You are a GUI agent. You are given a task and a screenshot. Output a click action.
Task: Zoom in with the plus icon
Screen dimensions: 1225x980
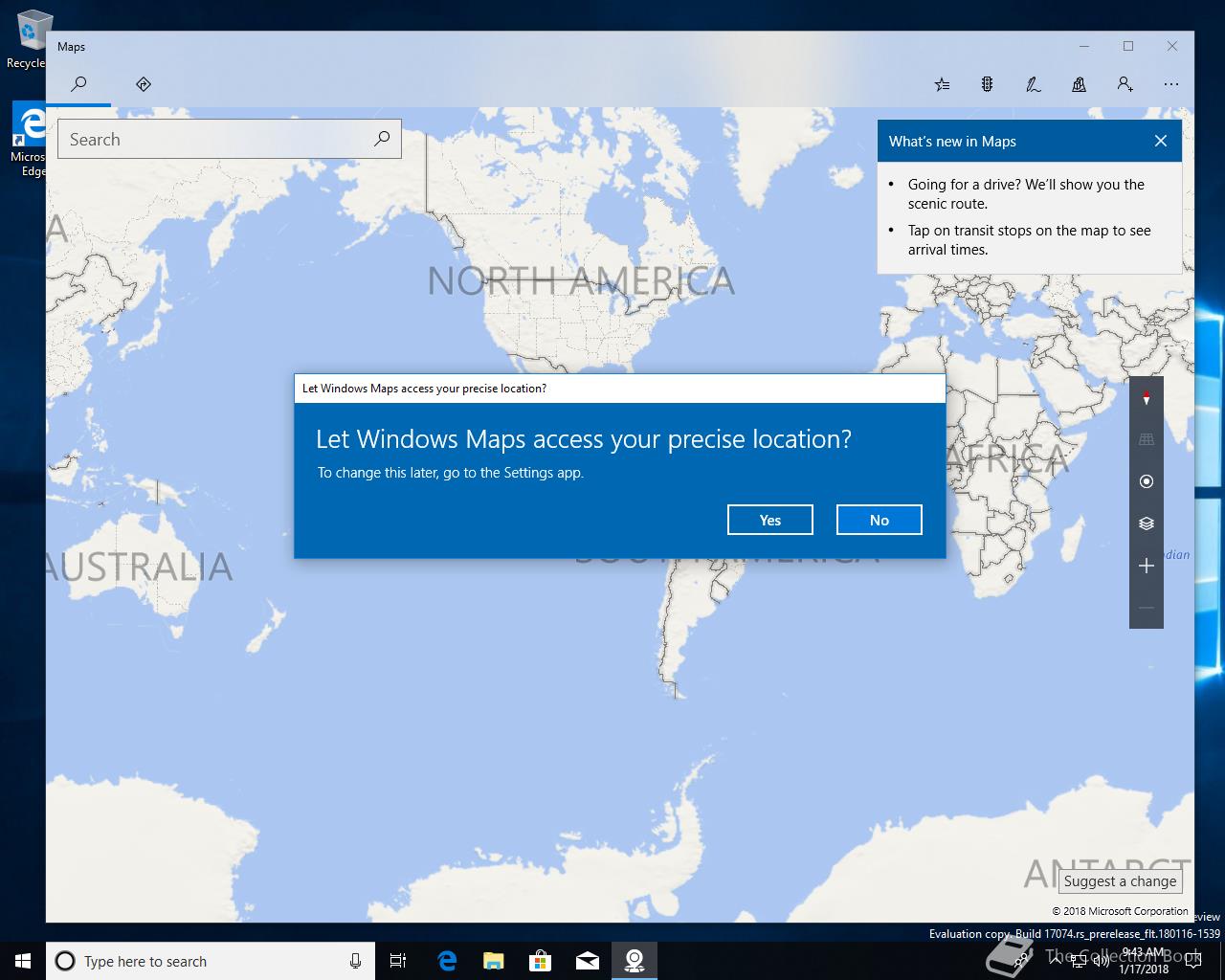[1147, 566]
